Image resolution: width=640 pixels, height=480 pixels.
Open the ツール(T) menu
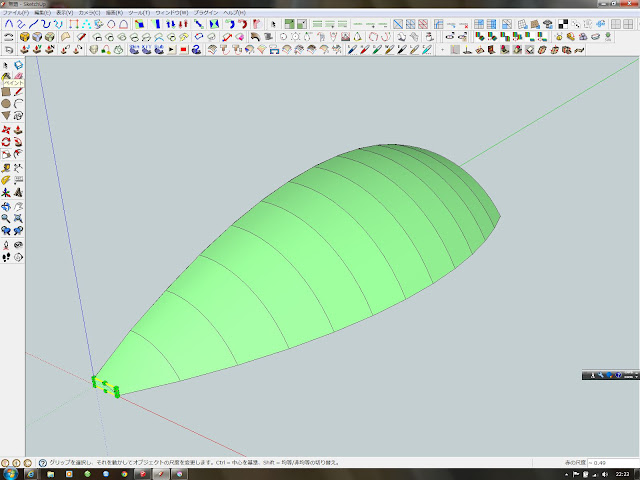139,13
